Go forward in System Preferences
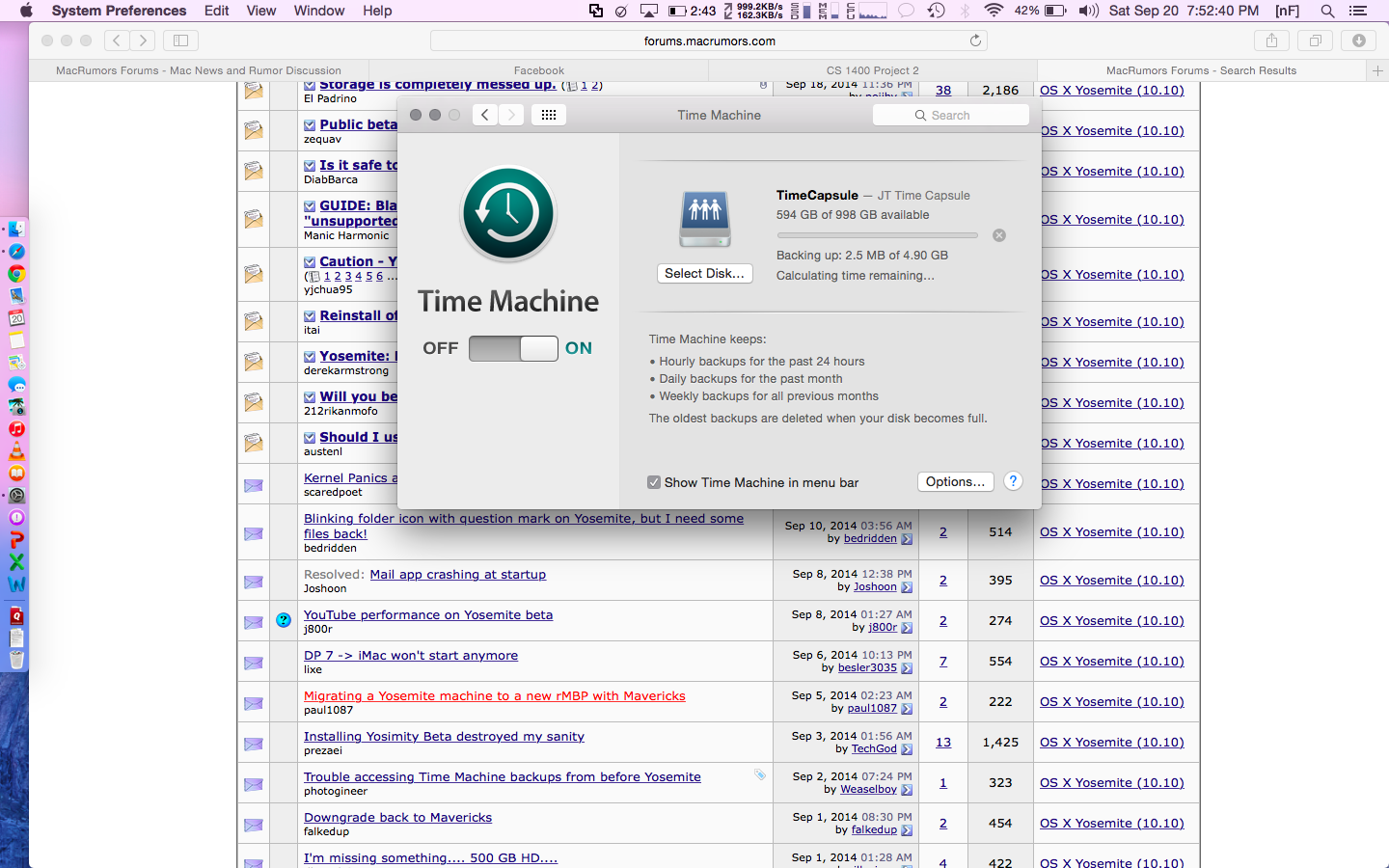 [x=512, y=115]
